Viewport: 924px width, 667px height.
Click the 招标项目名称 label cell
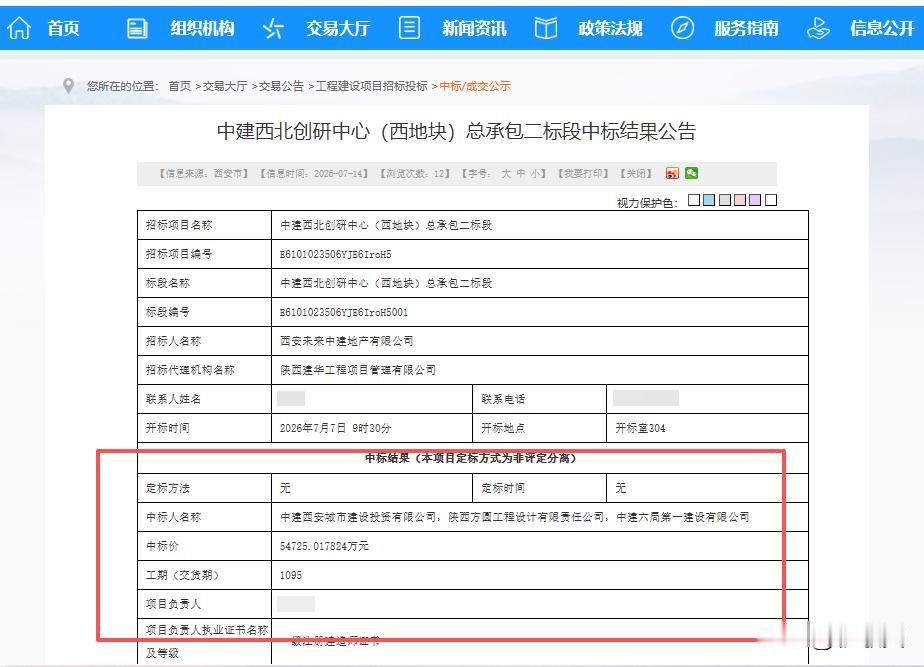coord(204,225)
